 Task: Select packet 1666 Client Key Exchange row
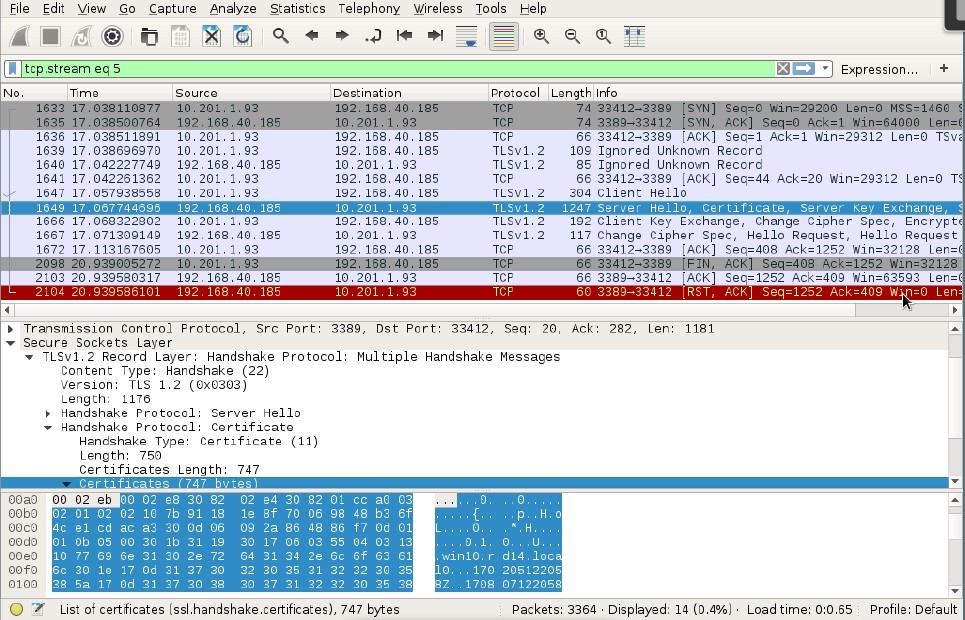click(481, 221)
